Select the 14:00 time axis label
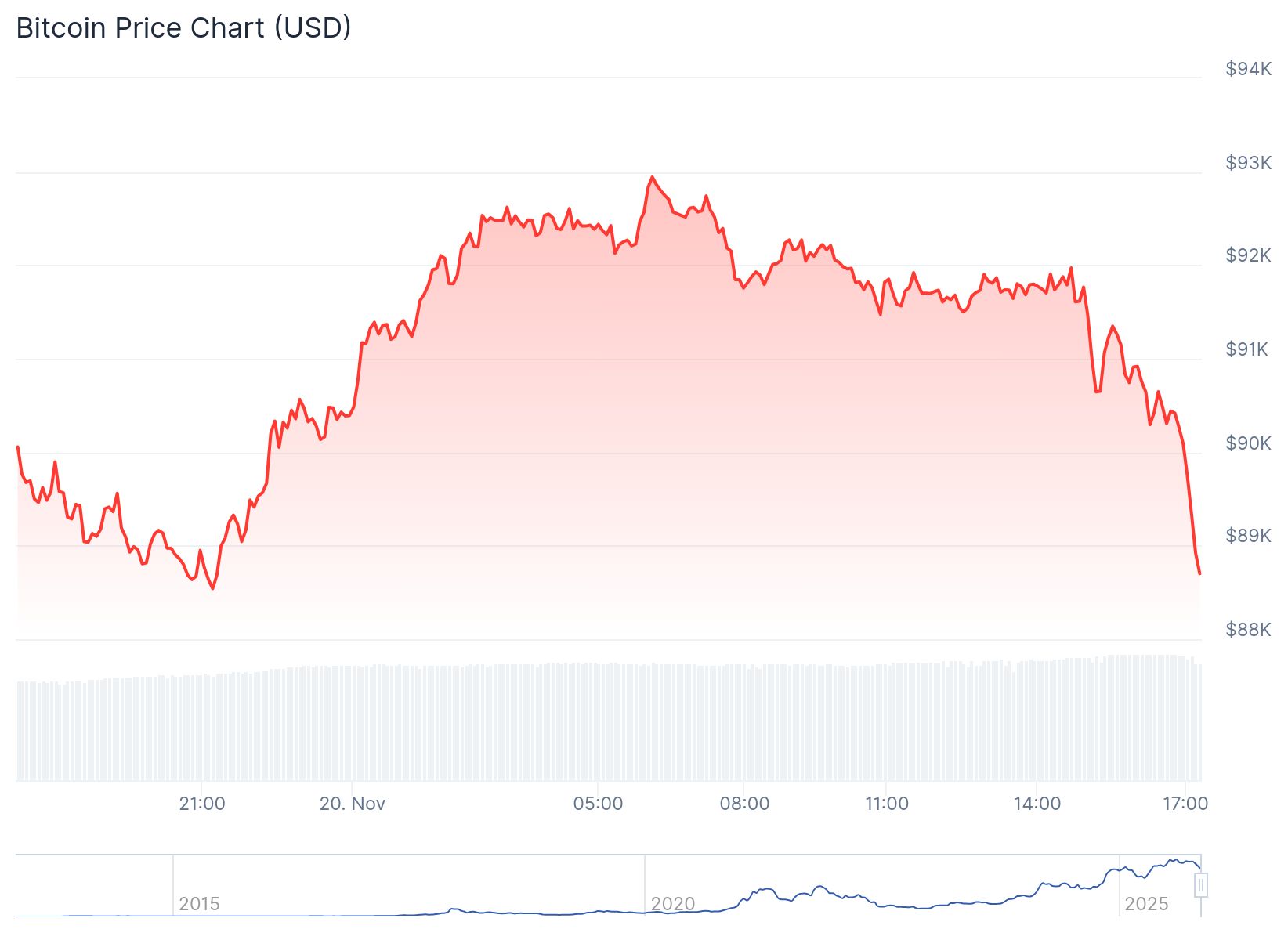The image size is (1288, 940). click(x=1037, y=804)
